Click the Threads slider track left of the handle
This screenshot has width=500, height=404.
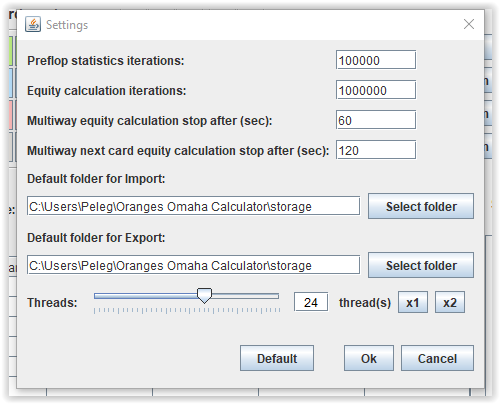tap(145, 296)
